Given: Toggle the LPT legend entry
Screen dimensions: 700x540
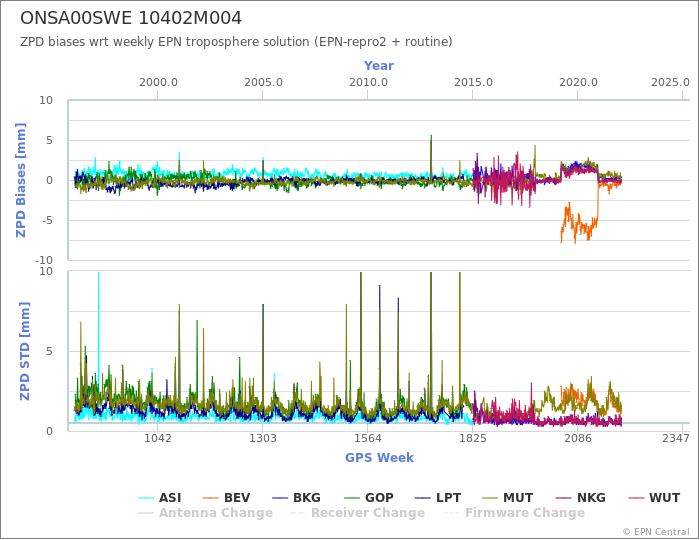Looking at the screenshot, I should pyautogui.click(x=438, y=498).
